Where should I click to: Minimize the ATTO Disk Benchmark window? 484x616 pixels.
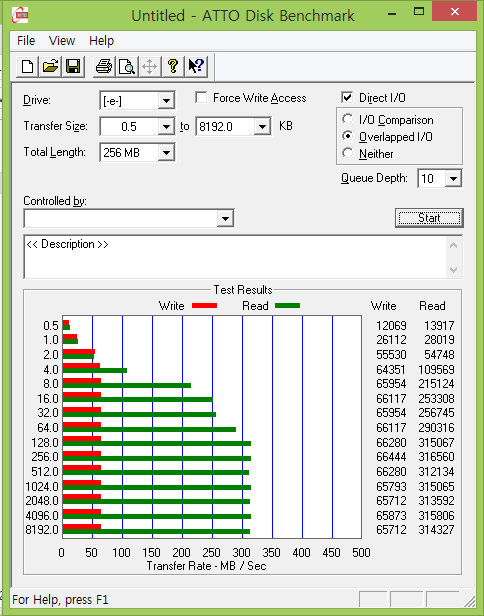[392, 13]
